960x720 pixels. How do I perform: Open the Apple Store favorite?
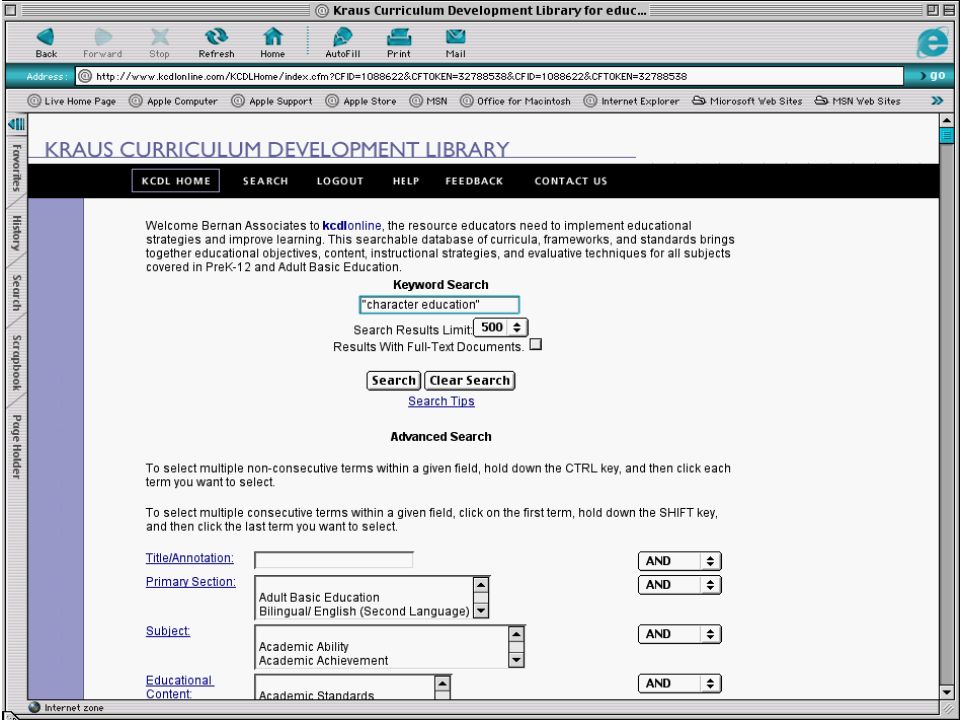tap(361, 101)
